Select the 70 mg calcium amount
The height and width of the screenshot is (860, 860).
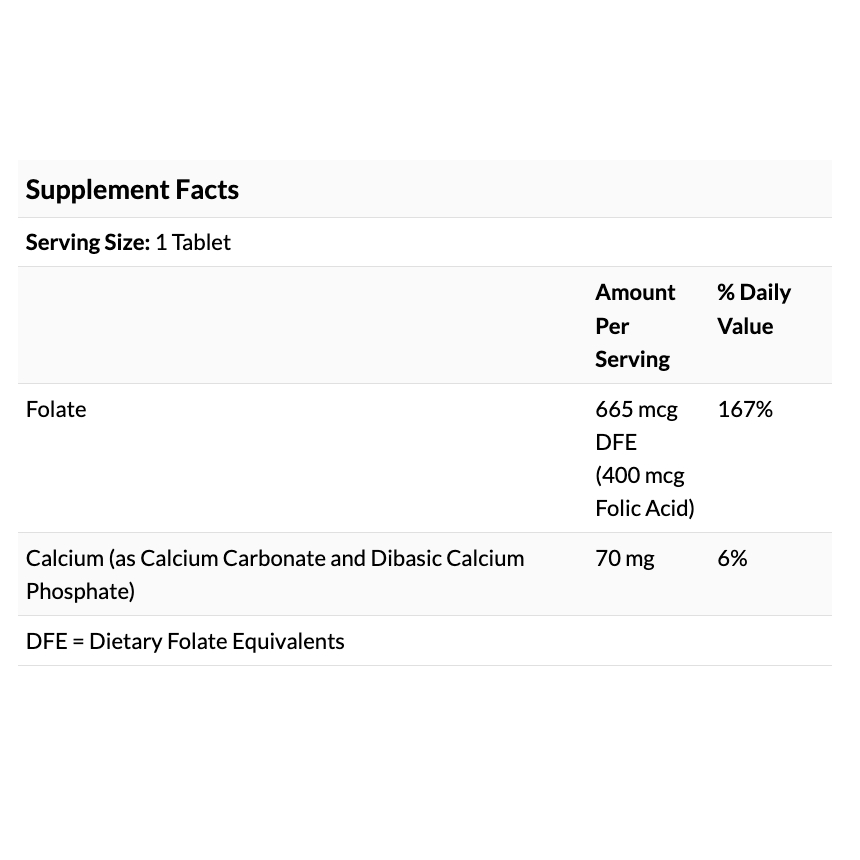625,558
